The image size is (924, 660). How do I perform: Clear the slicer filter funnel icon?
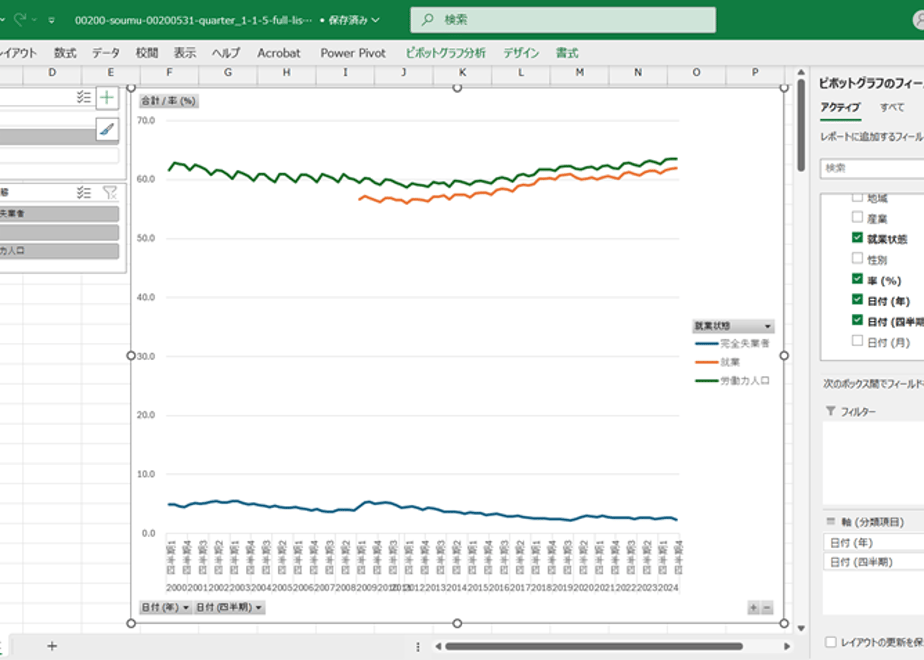point(110,192)
